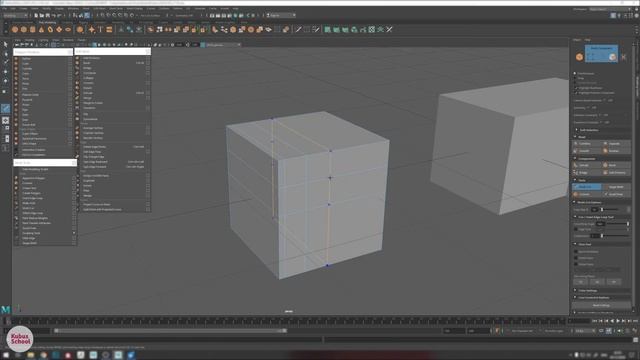The width and height of the screenshot is (640, 360).
Task: Select the Move tool in toolbox
Action: pos(5,72)
